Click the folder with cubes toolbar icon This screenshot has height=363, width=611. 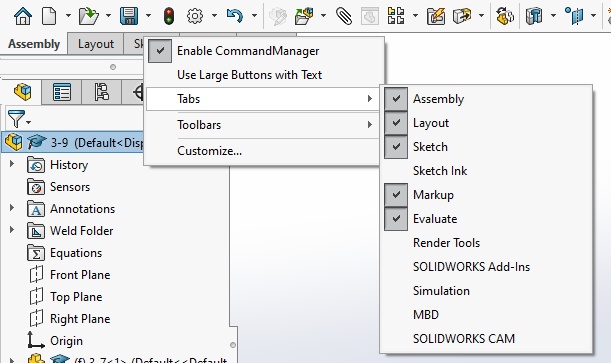coord(304,16)
